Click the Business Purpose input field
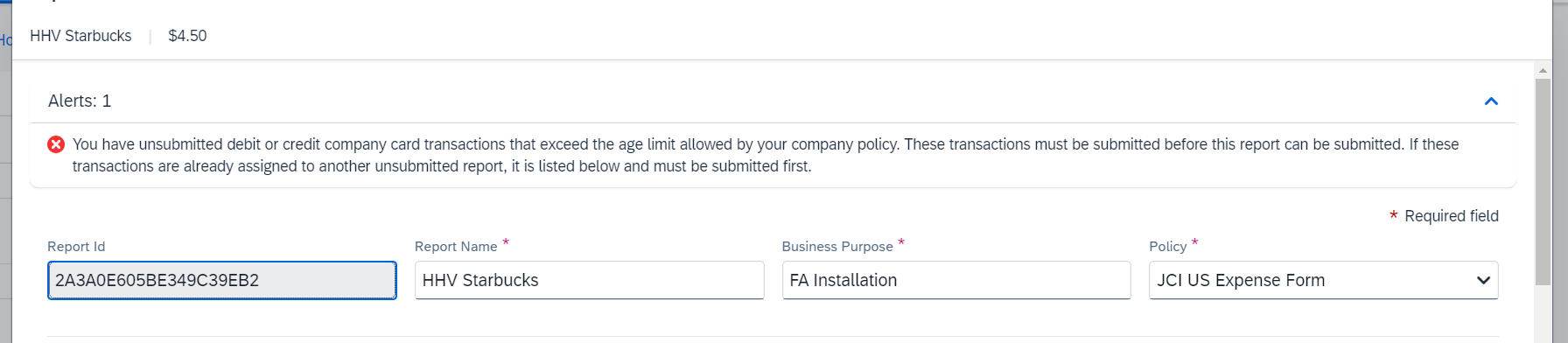 pyautogui.click(x=956, y=280)
